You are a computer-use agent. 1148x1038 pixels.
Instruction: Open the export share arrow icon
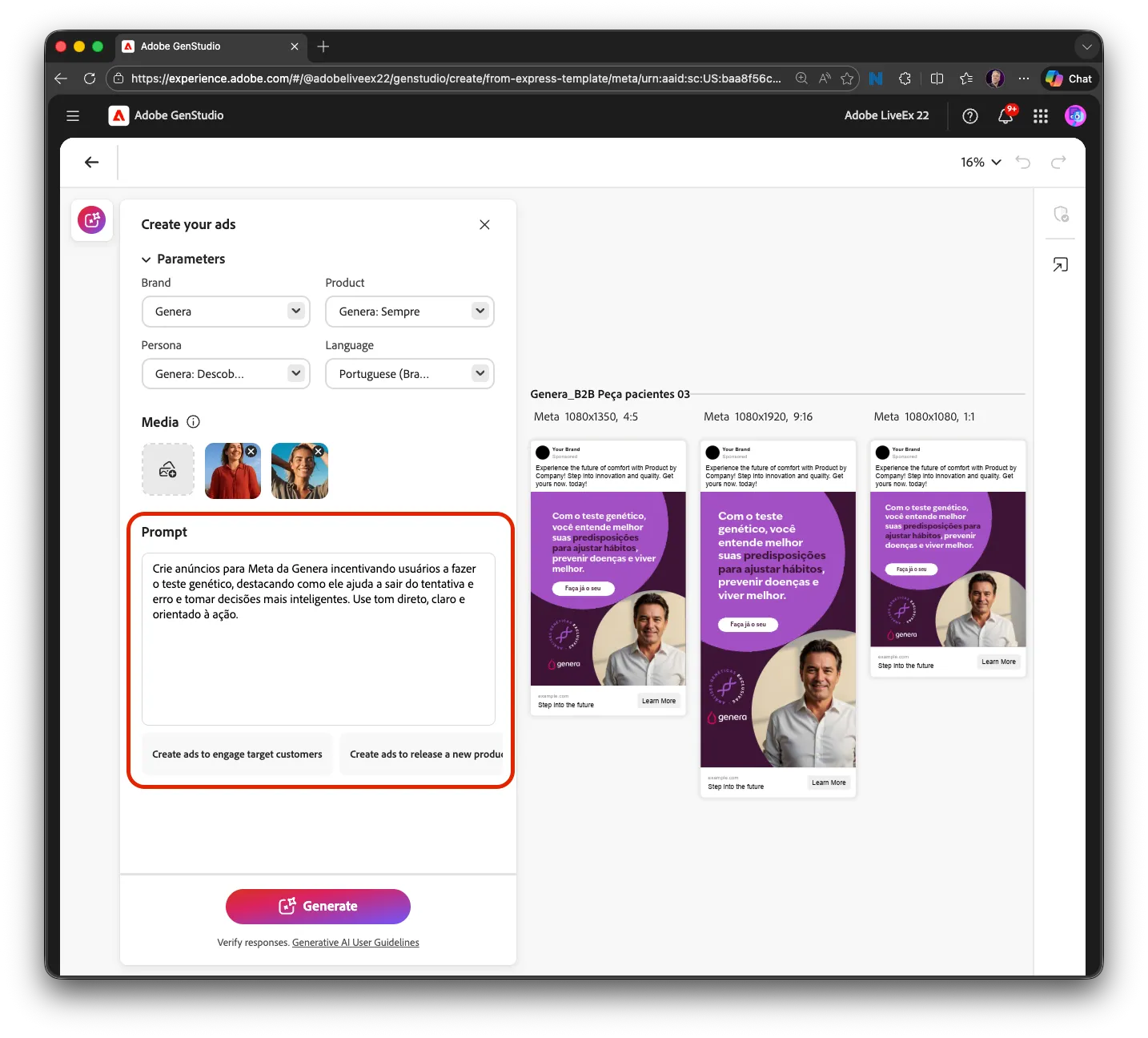pos(1061,265)
